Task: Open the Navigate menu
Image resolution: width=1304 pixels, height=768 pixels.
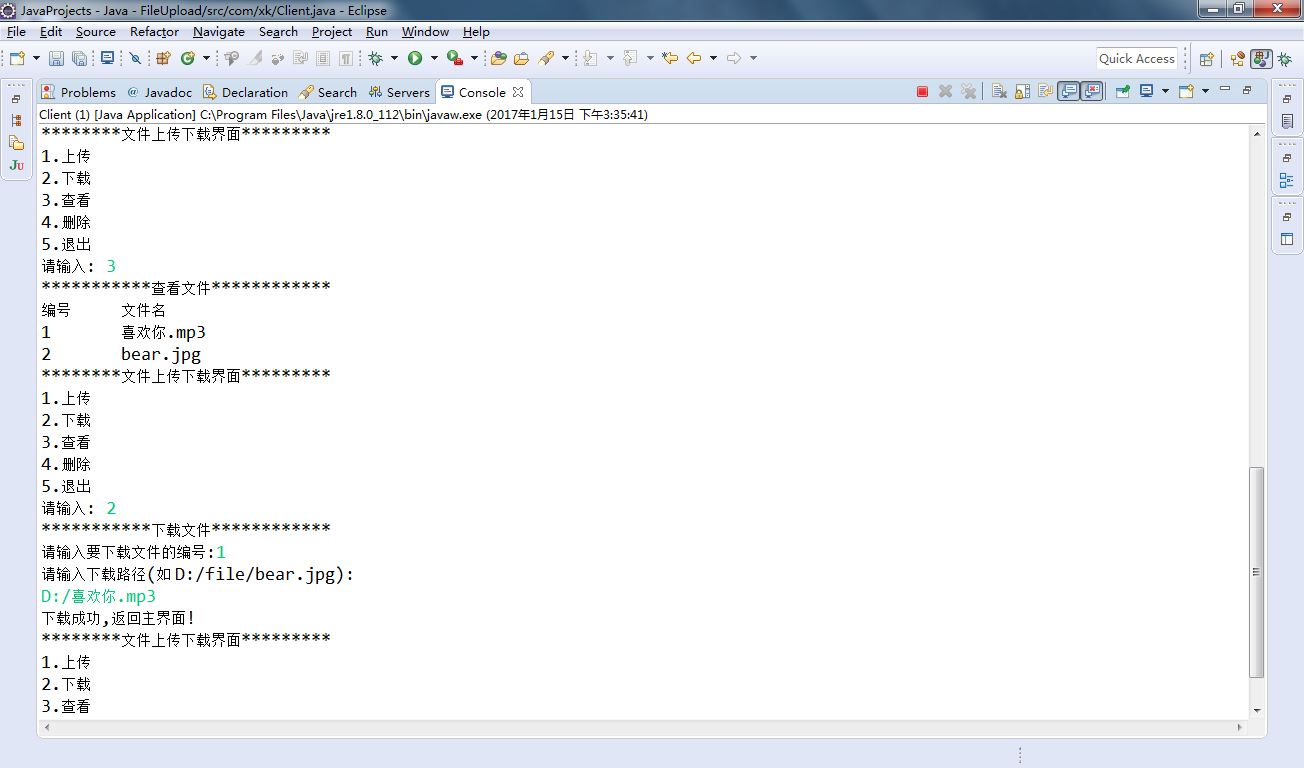Action: point(219,32)
